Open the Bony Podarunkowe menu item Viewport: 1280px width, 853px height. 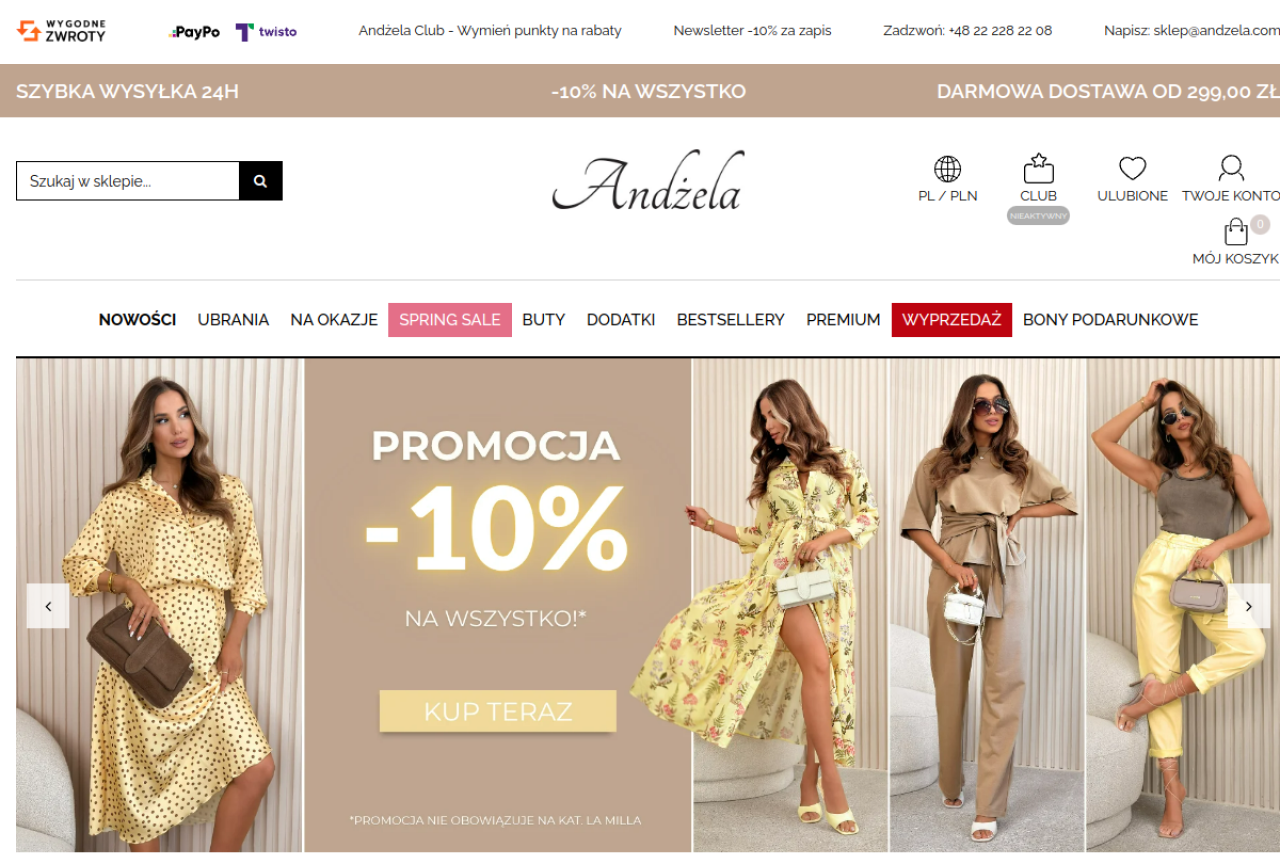[x=1110, y=320]
